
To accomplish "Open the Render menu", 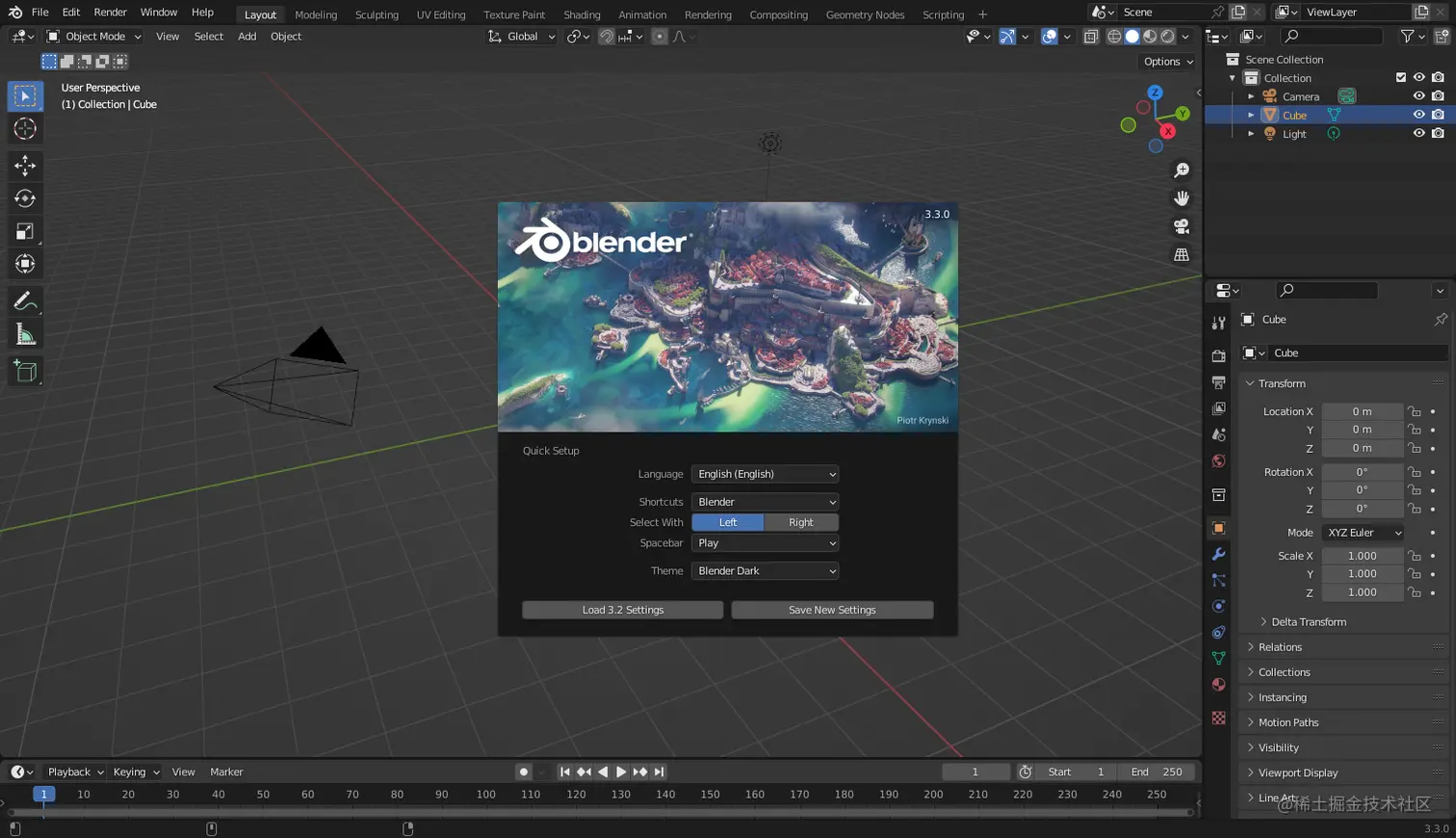I will click(110, 13).
